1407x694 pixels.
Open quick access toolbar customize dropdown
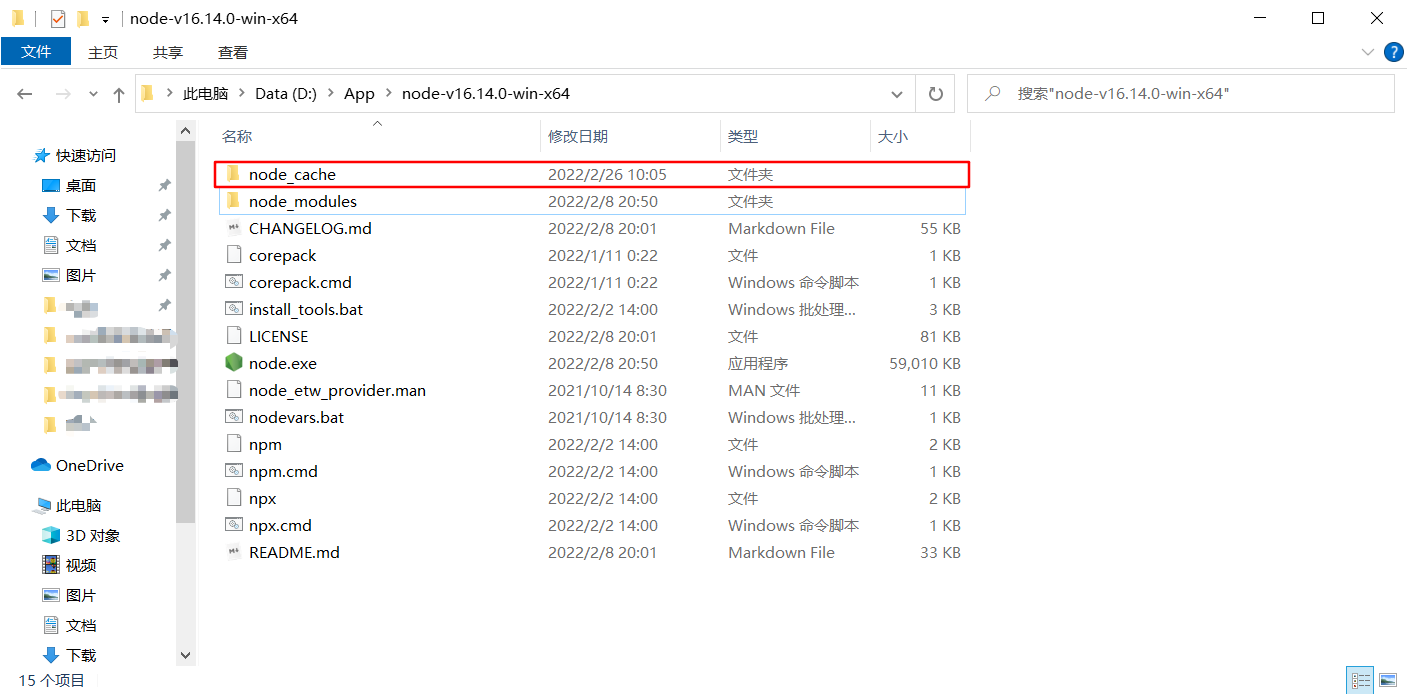click(105, 19)
